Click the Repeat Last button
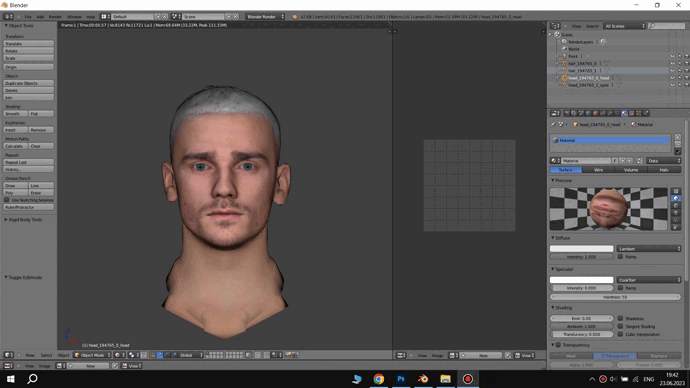 29,162
